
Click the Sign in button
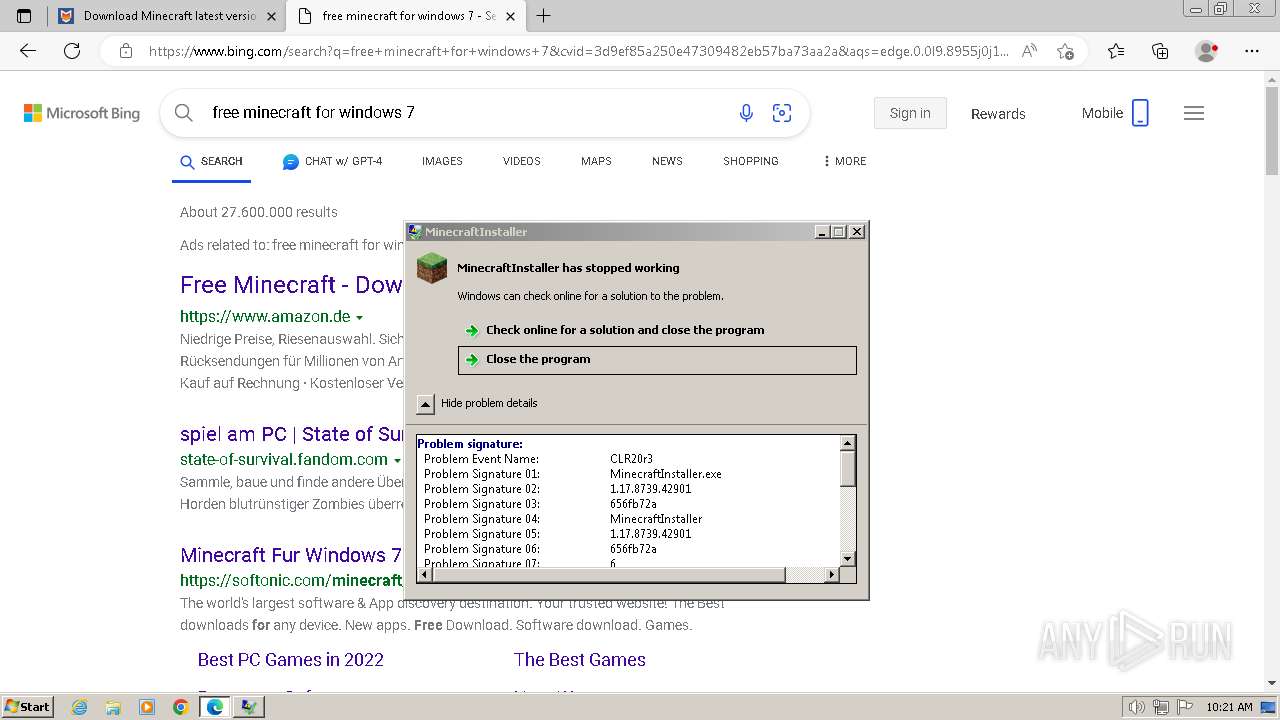[x=910, y=113]
